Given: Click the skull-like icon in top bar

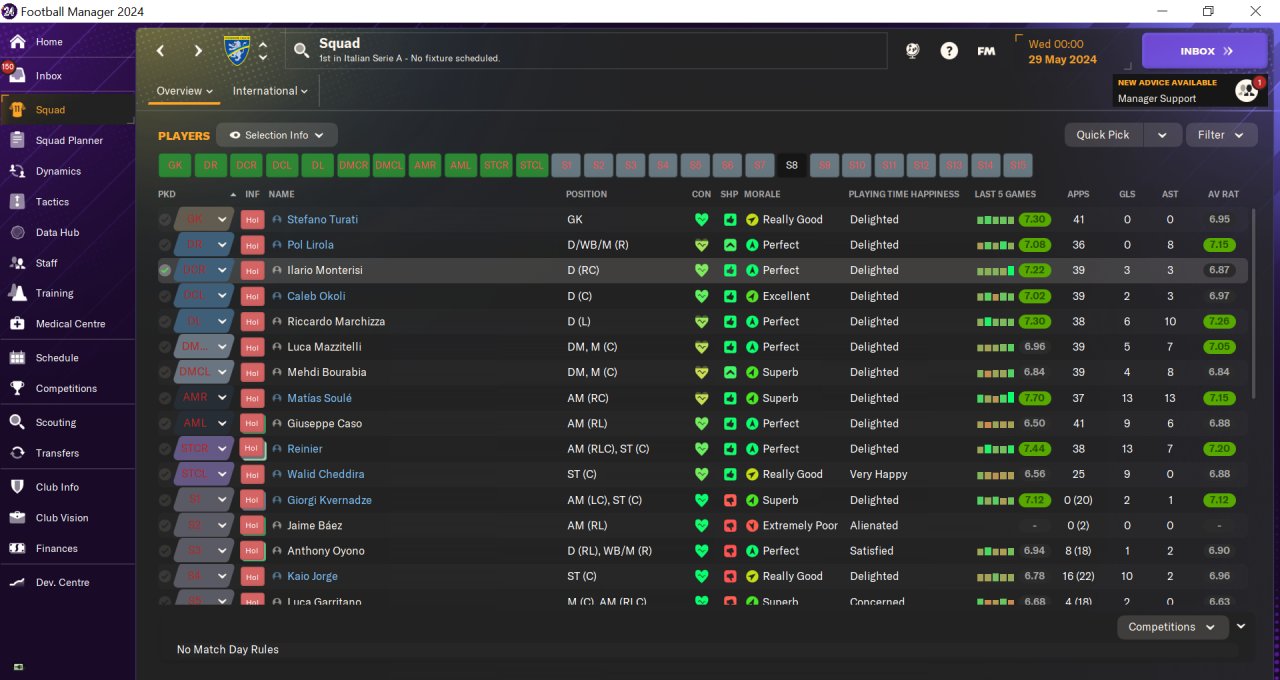Looking at the screenshot, I should pos(913,51).
